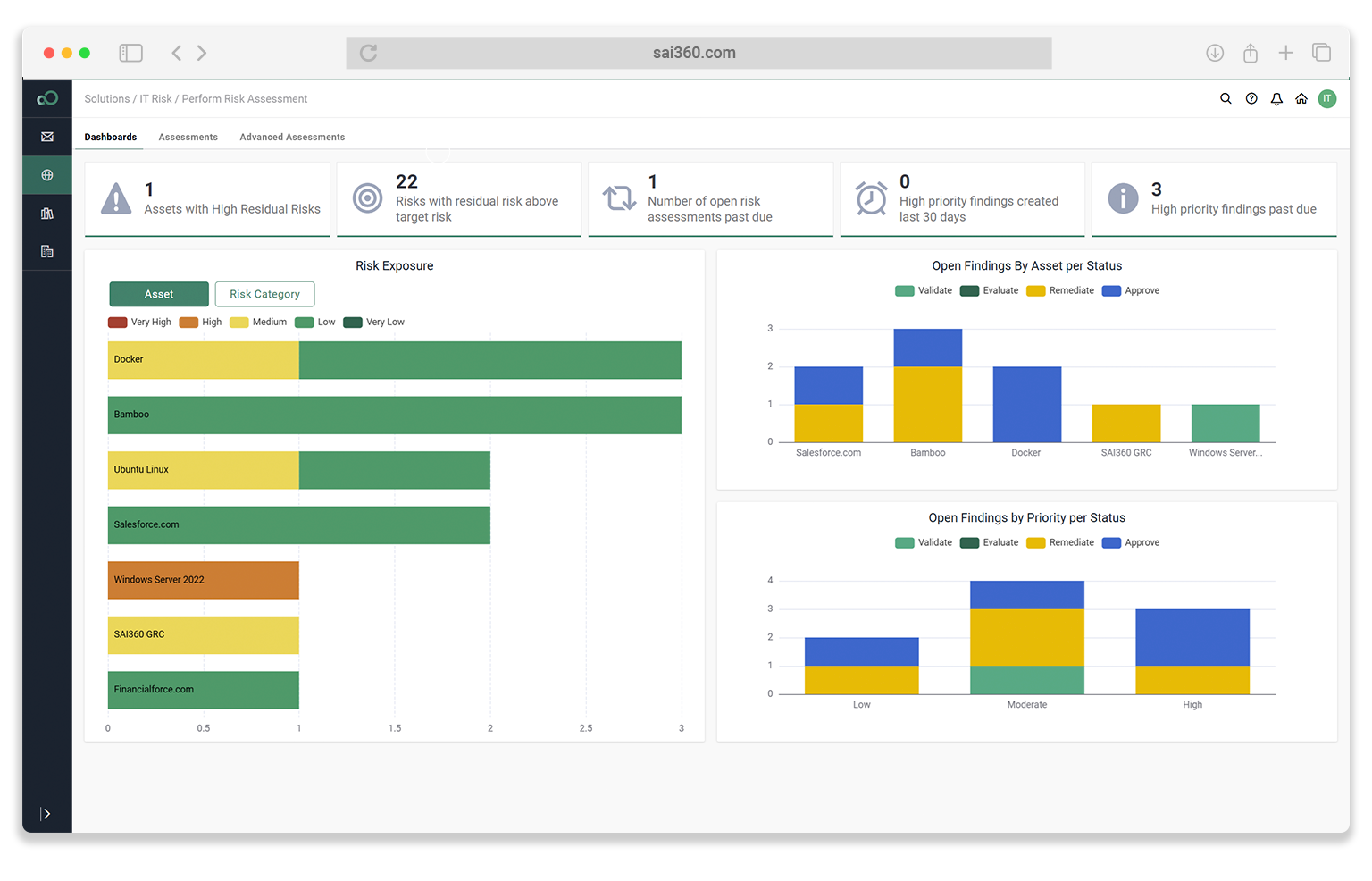Toggle Evaluate legend in Findings by Priority
This screenshot has width=1372, height=881.
(x=990, y=543)
